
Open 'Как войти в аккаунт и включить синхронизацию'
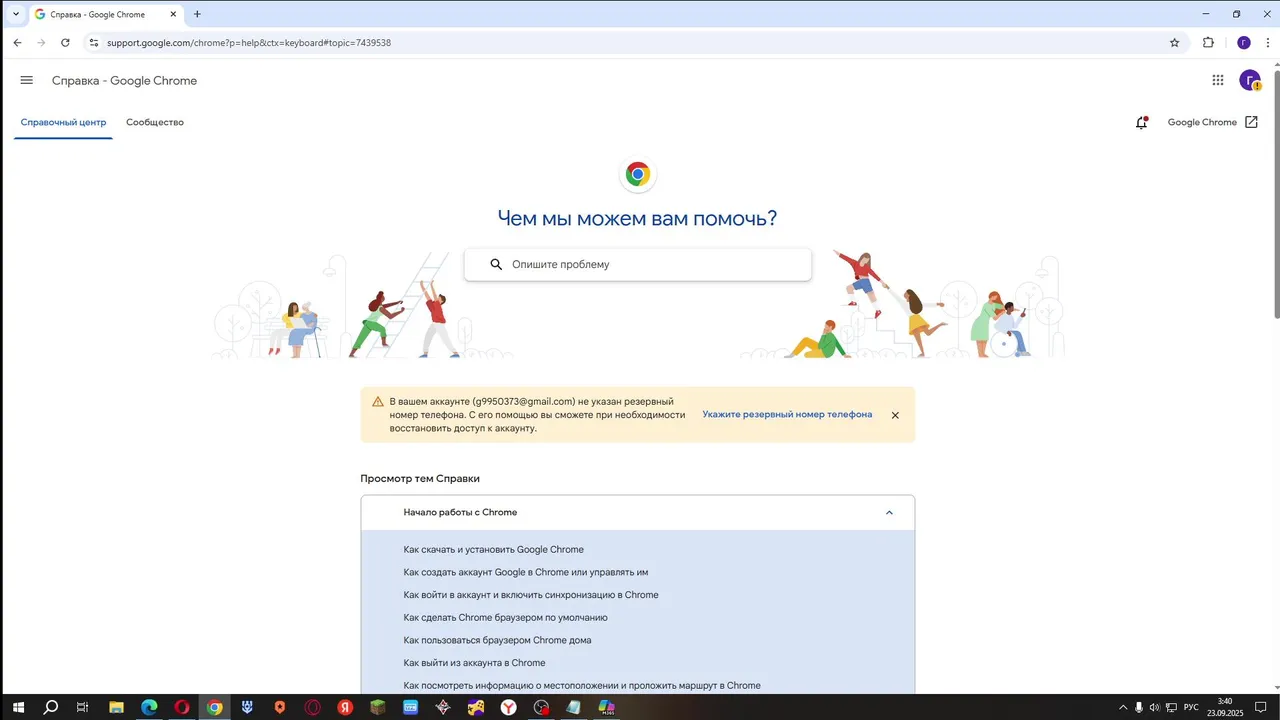531,595
